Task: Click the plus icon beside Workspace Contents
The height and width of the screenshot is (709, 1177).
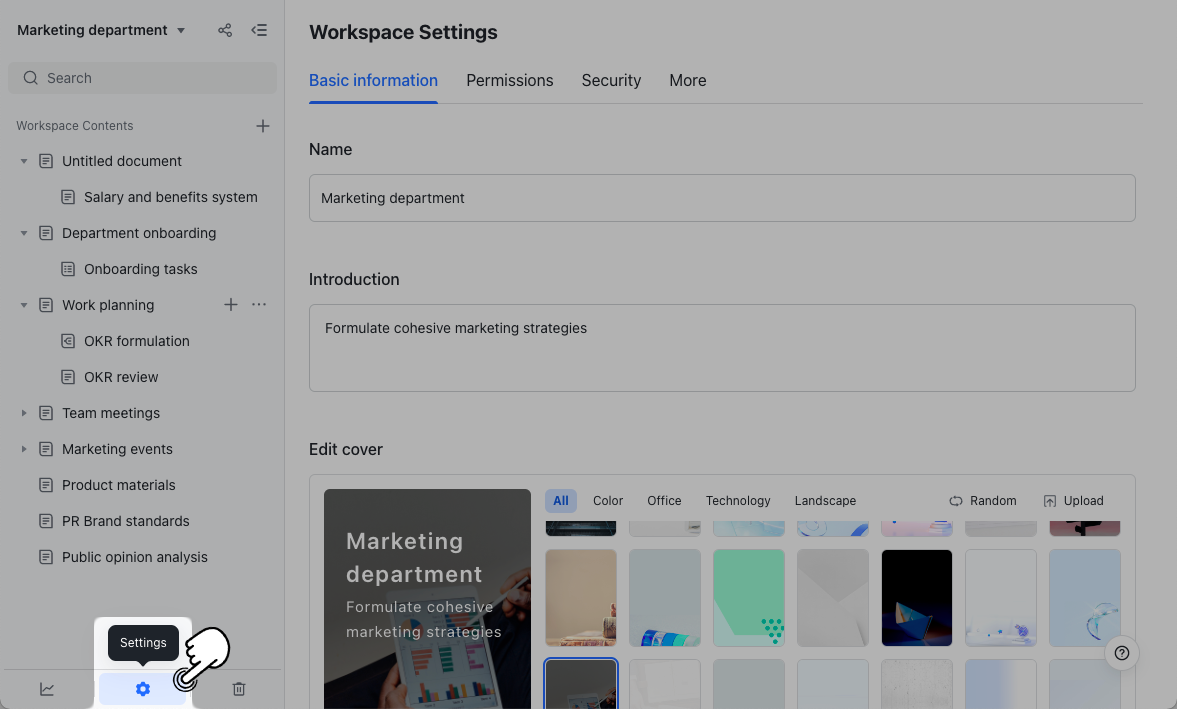Action: pos(263,126)
